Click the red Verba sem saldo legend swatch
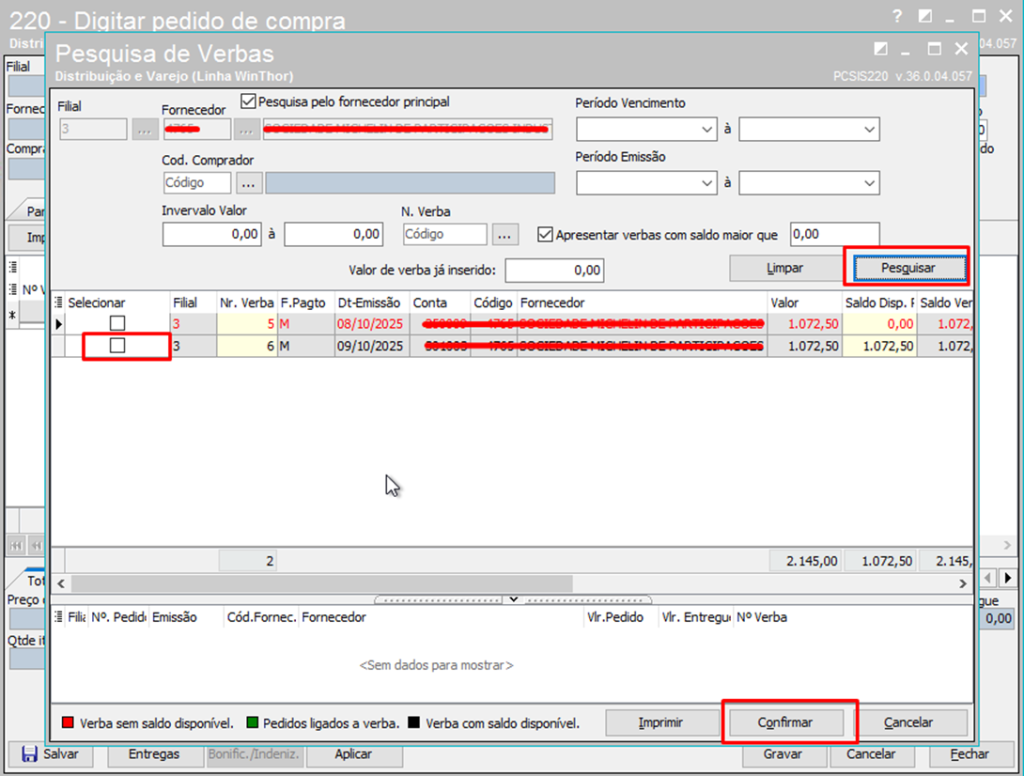Screen dimensions: 1024x776 (x=68, y=722)
